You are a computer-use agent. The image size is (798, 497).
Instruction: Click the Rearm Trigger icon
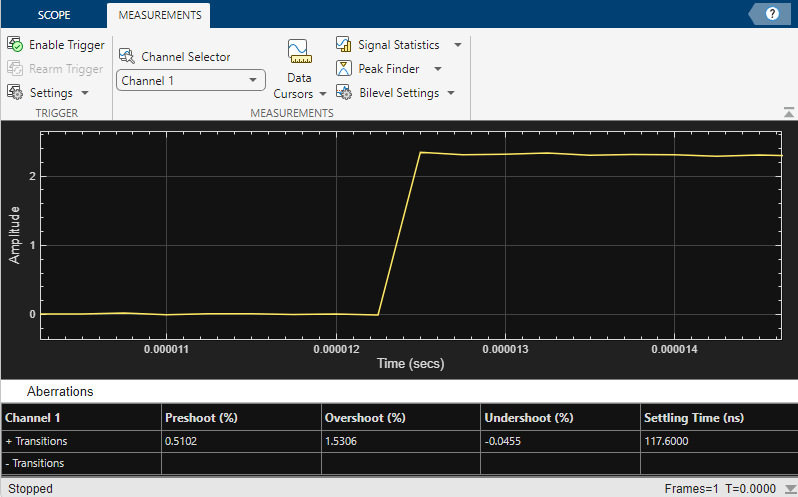15,68
